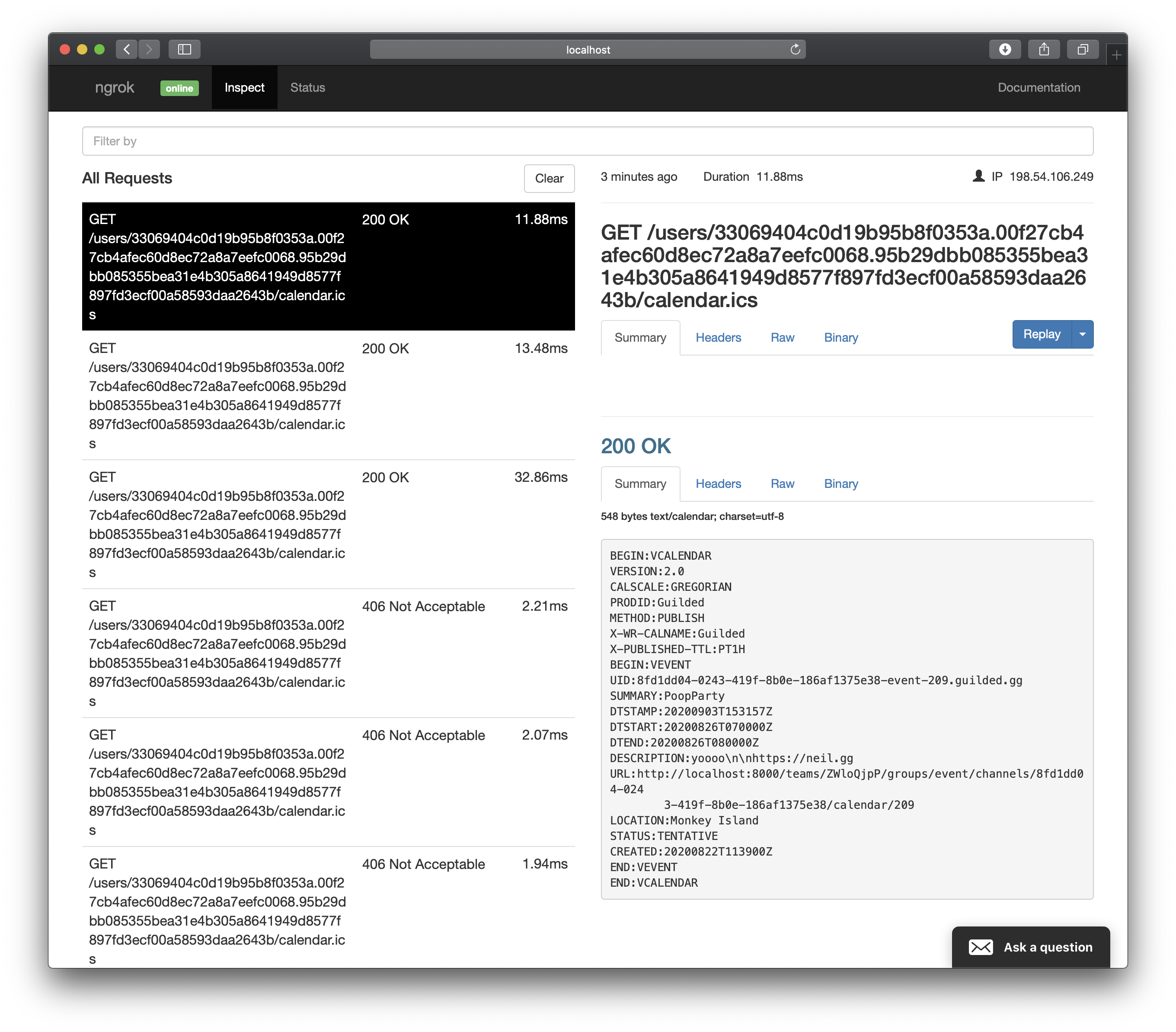Select response Summary tab under 200 OK
1176x1032 pixels.
point(640,484)
